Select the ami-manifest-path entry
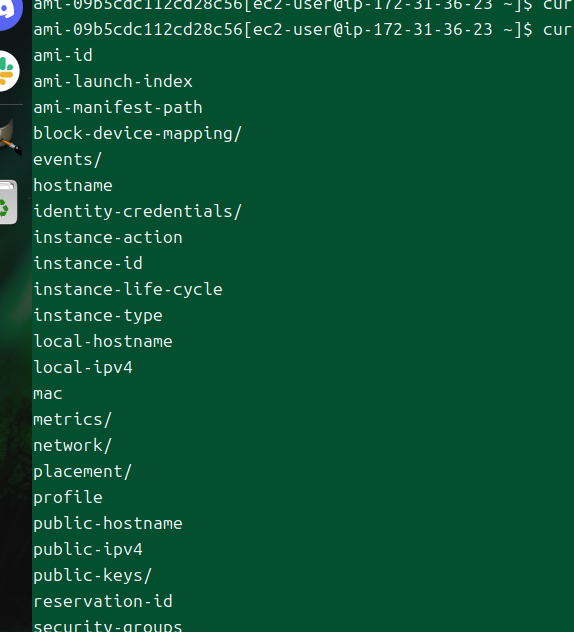574x632 pixels. pyautogui.click(x=118, y=108)
